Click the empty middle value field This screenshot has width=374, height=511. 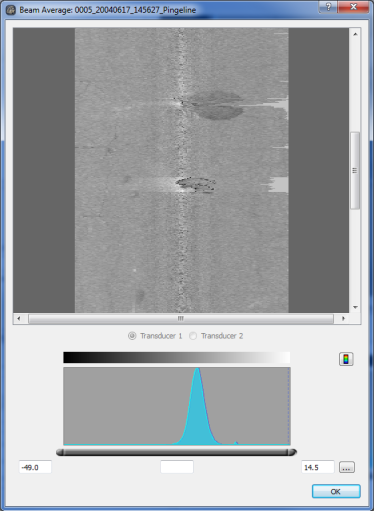(177, 467)
